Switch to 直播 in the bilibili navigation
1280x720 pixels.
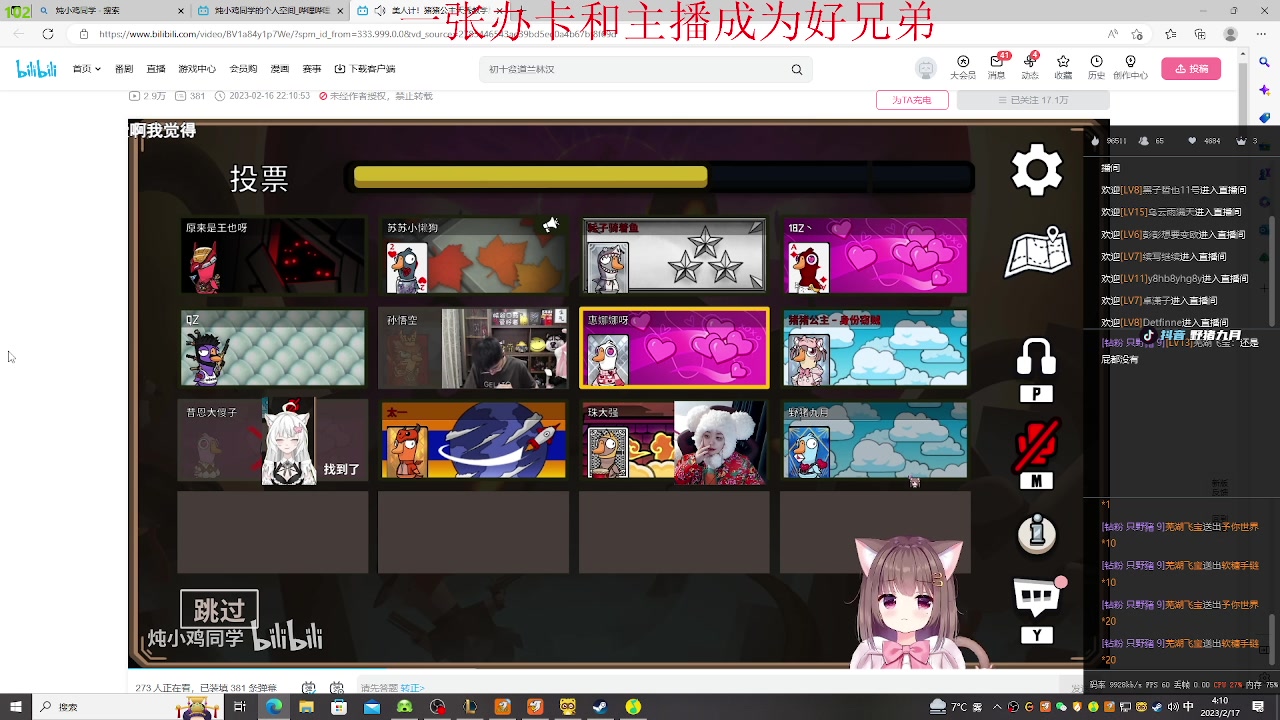point(156,69)
